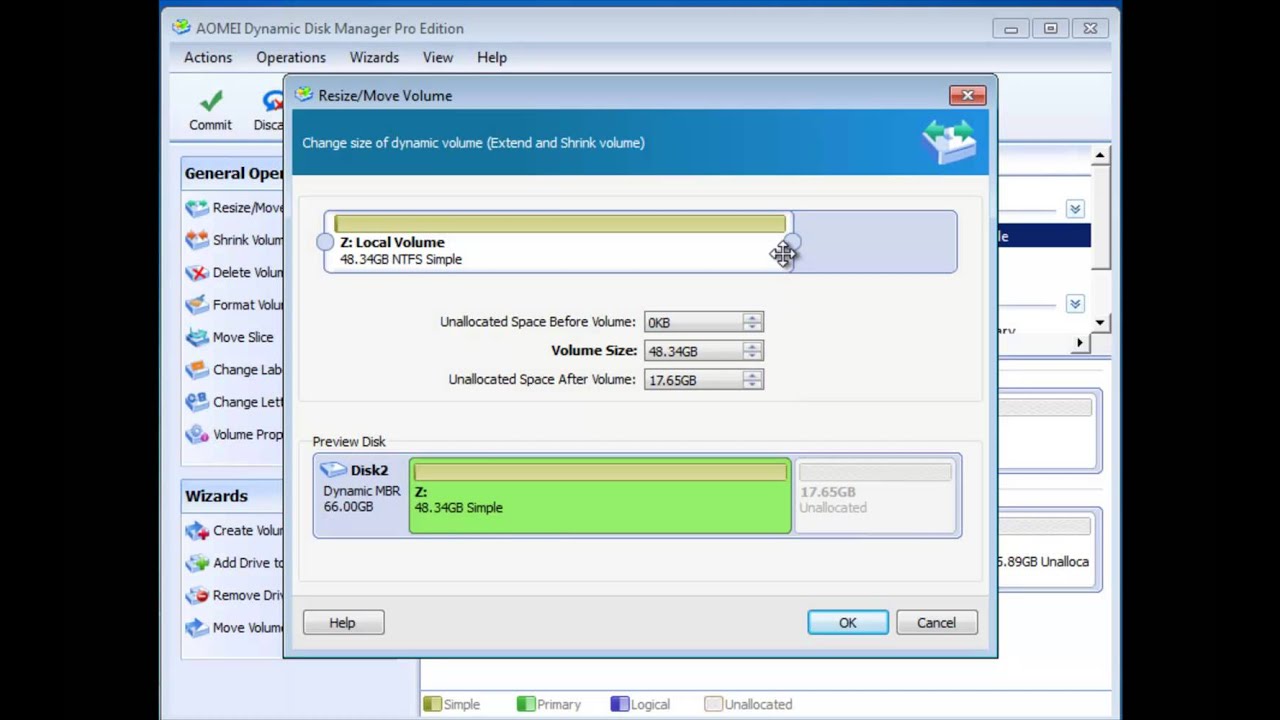Click the Unallocated legend color swatch
1280x720 pixels.
713,704
